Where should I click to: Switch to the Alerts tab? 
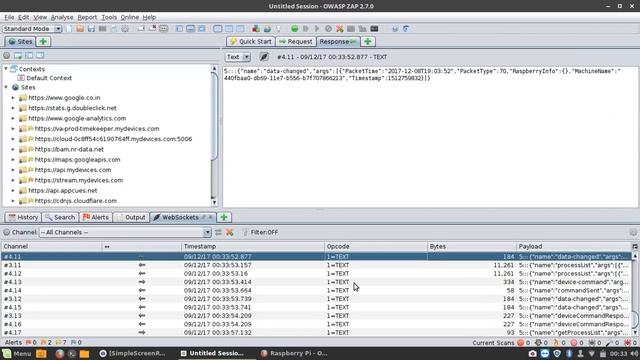coord(96,217)
